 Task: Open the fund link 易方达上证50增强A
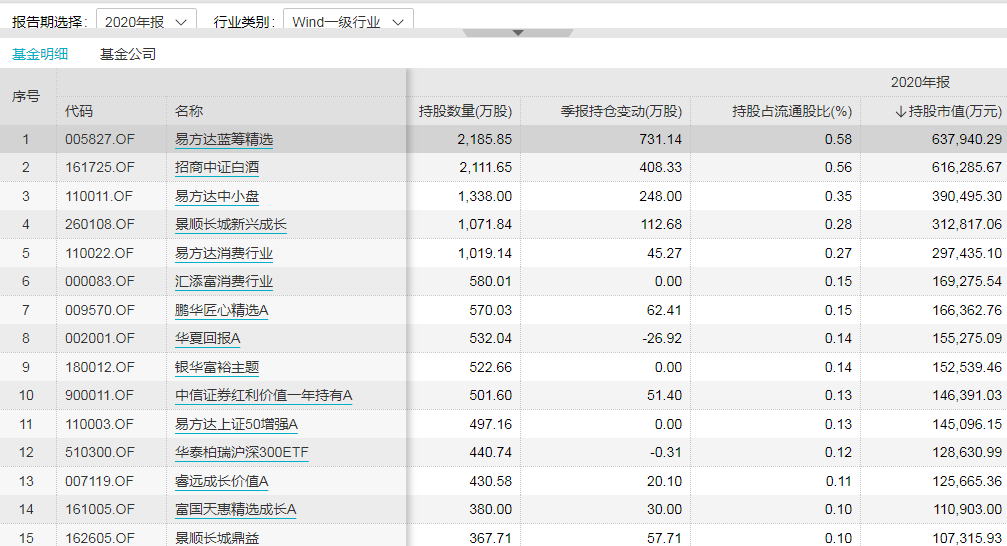tap(236, 425)
